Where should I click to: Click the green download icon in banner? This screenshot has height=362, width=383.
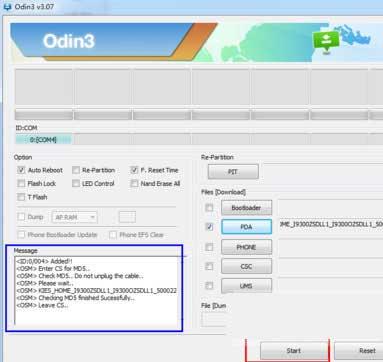pyautogui.click(x=326, y=41)
